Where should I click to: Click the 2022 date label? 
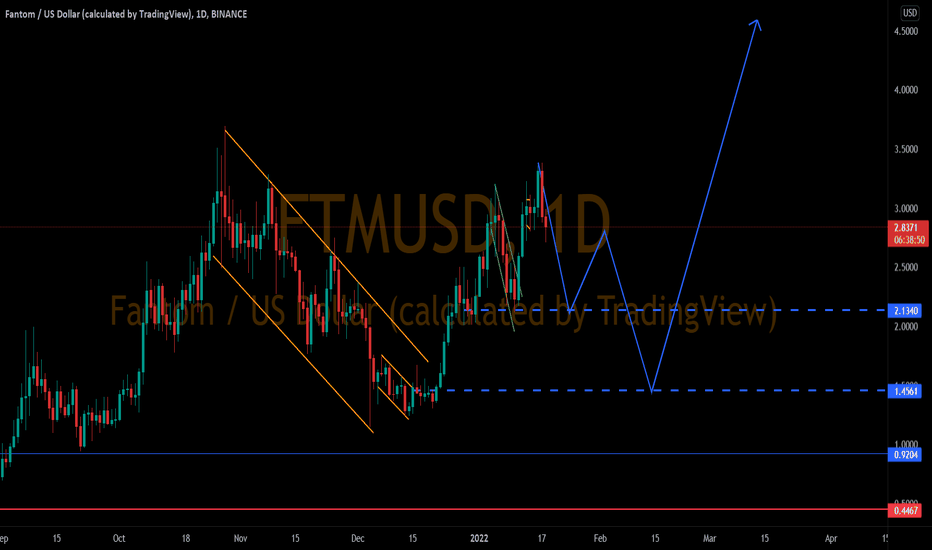[479, 539]
